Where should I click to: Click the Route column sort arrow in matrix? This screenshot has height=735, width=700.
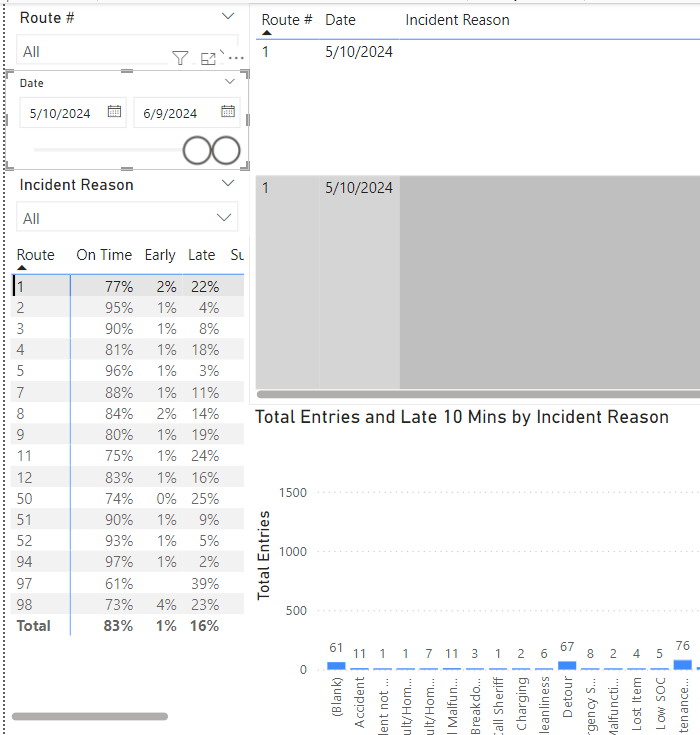pyautogui.click(x=22, y=268)
